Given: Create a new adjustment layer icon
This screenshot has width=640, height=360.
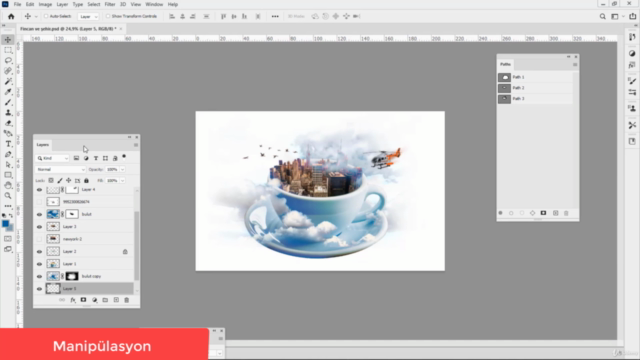Looking at the screenshot, I should 94,300.
